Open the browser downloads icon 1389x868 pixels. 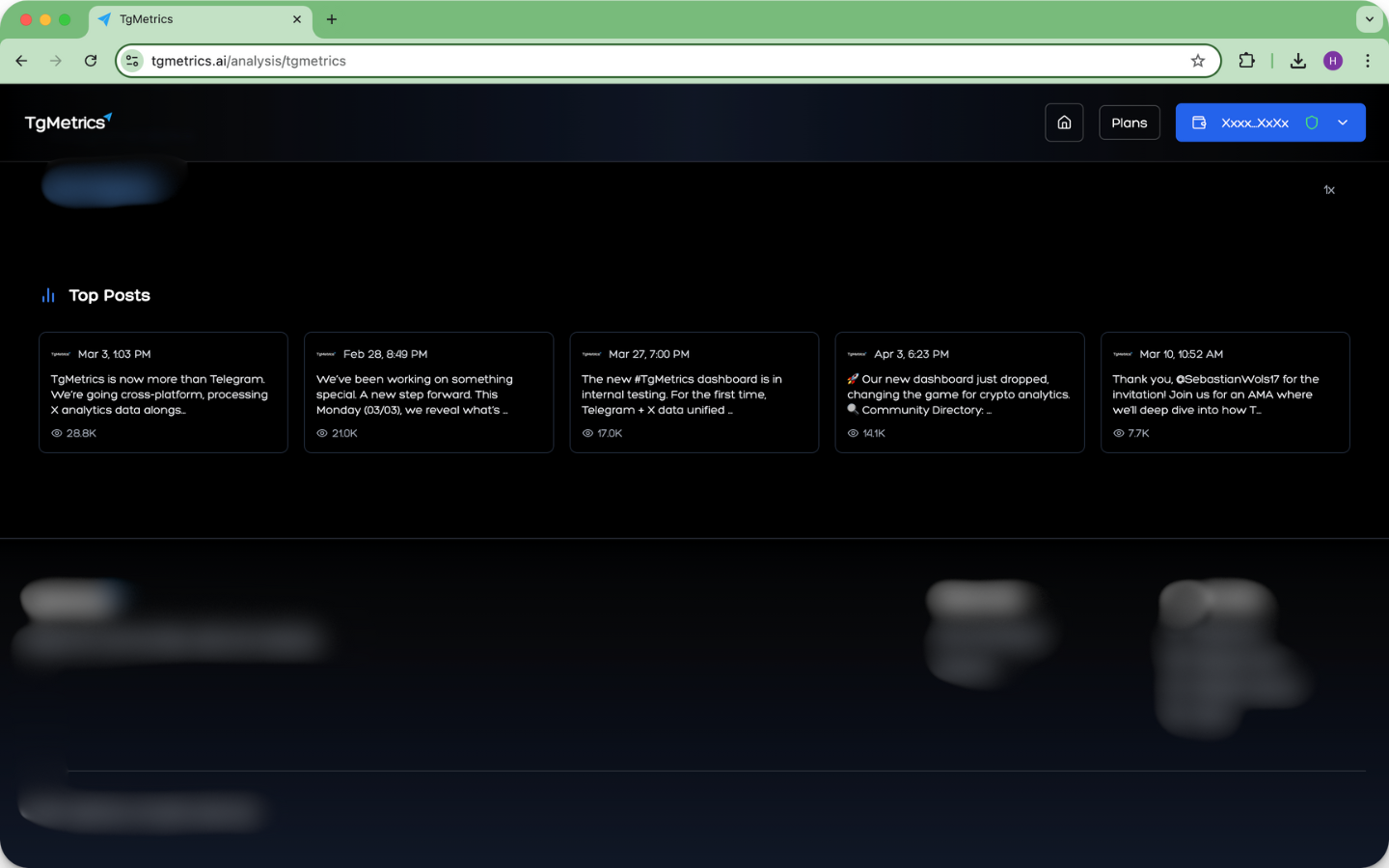click(x=1298, y=61)
